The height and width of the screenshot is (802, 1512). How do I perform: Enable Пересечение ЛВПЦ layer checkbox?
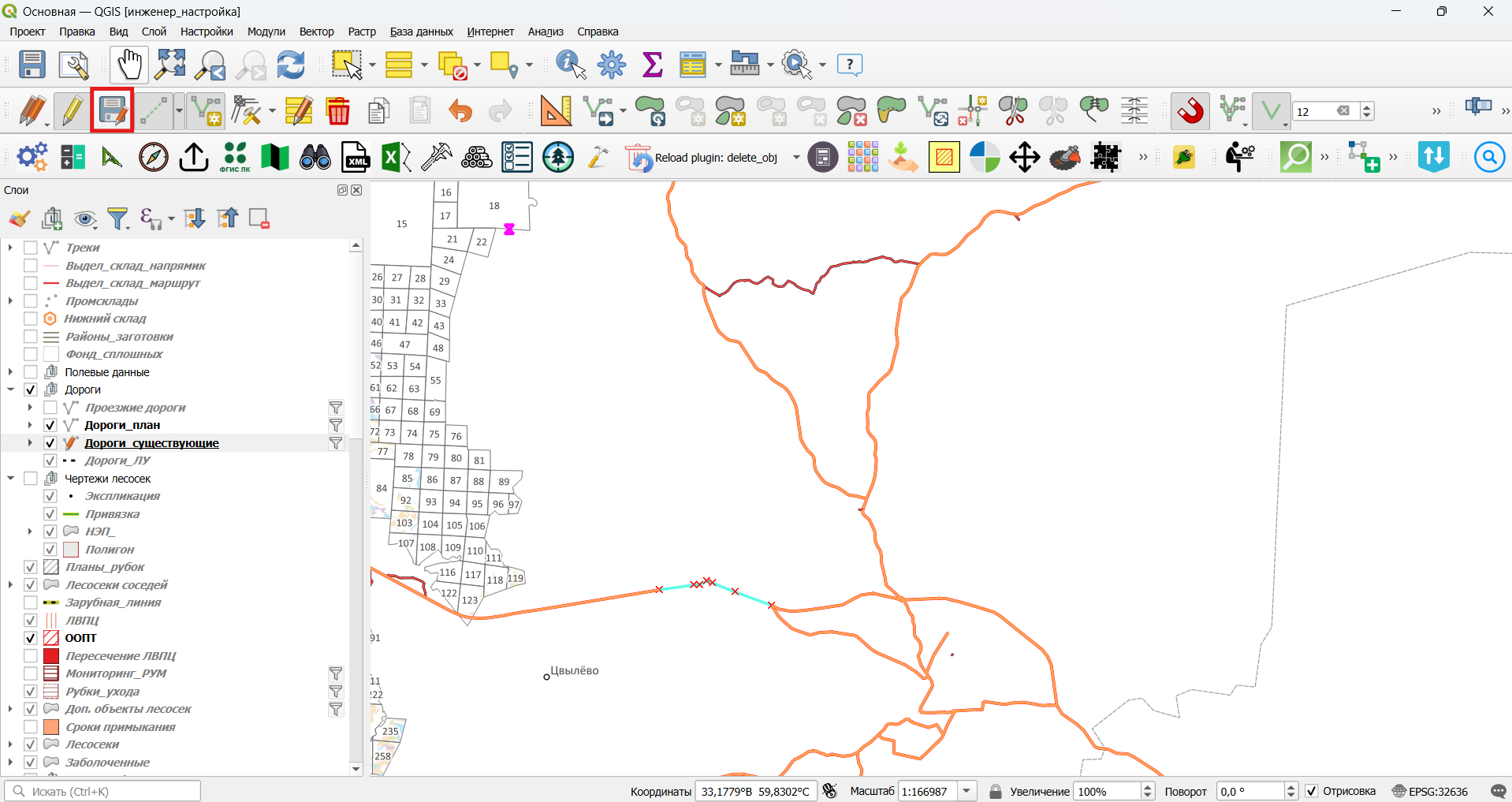[31, 656]
